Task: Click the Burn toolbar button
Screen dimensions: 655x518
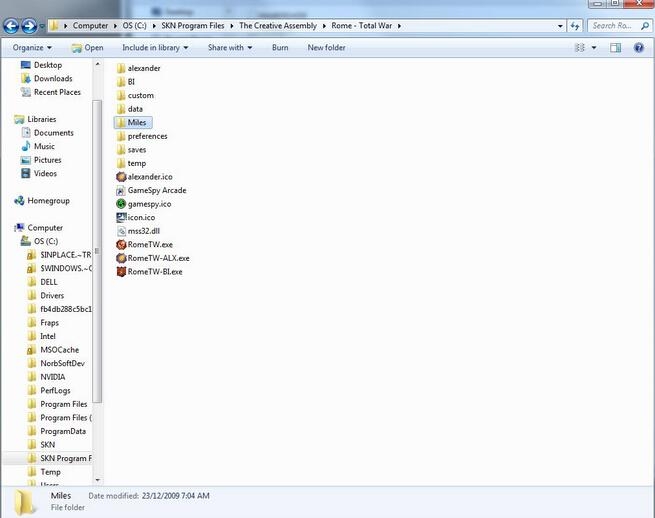Action: (280, 47)
